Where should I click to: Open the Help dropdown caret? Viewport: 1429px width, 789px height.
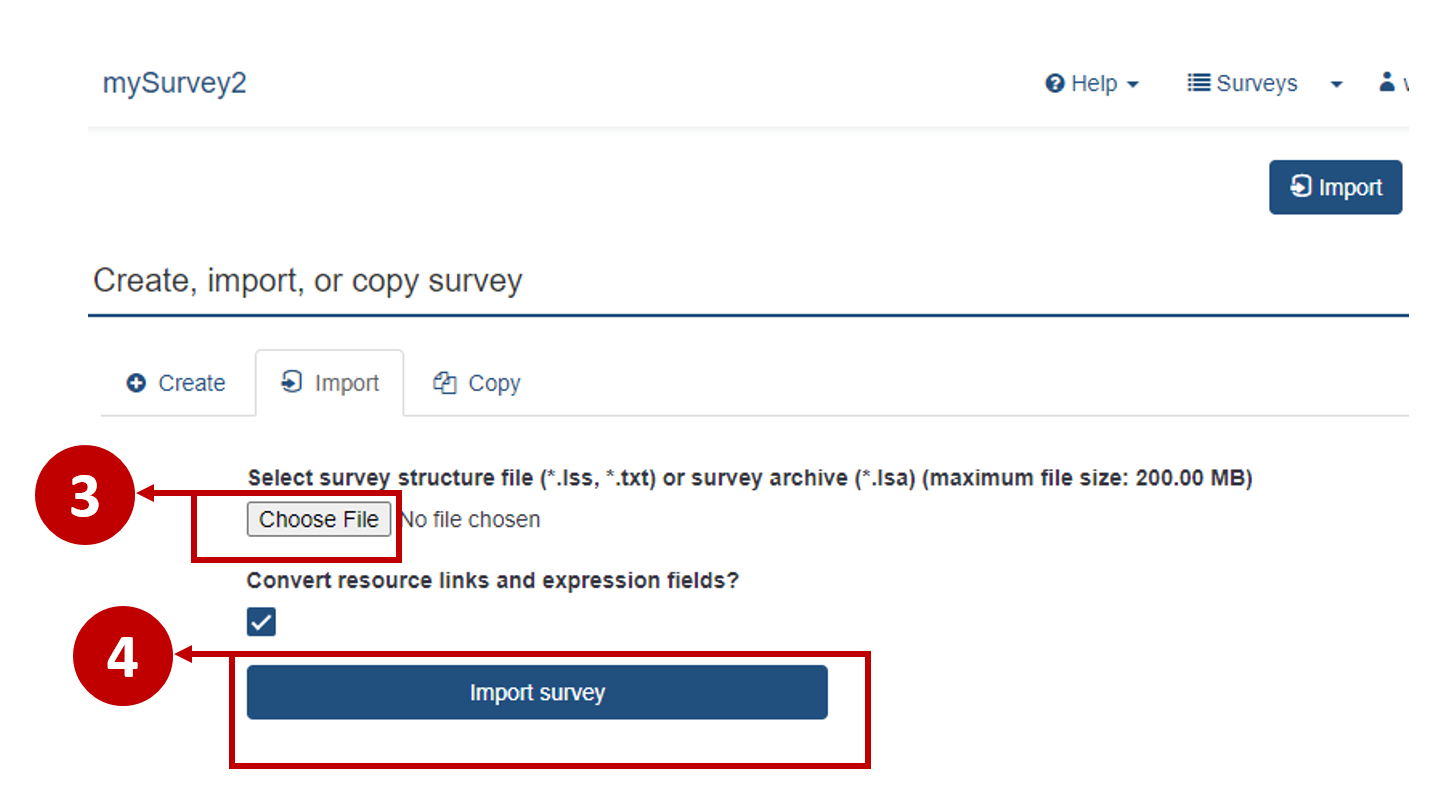pyautogui.click(x=1134, y=85)
